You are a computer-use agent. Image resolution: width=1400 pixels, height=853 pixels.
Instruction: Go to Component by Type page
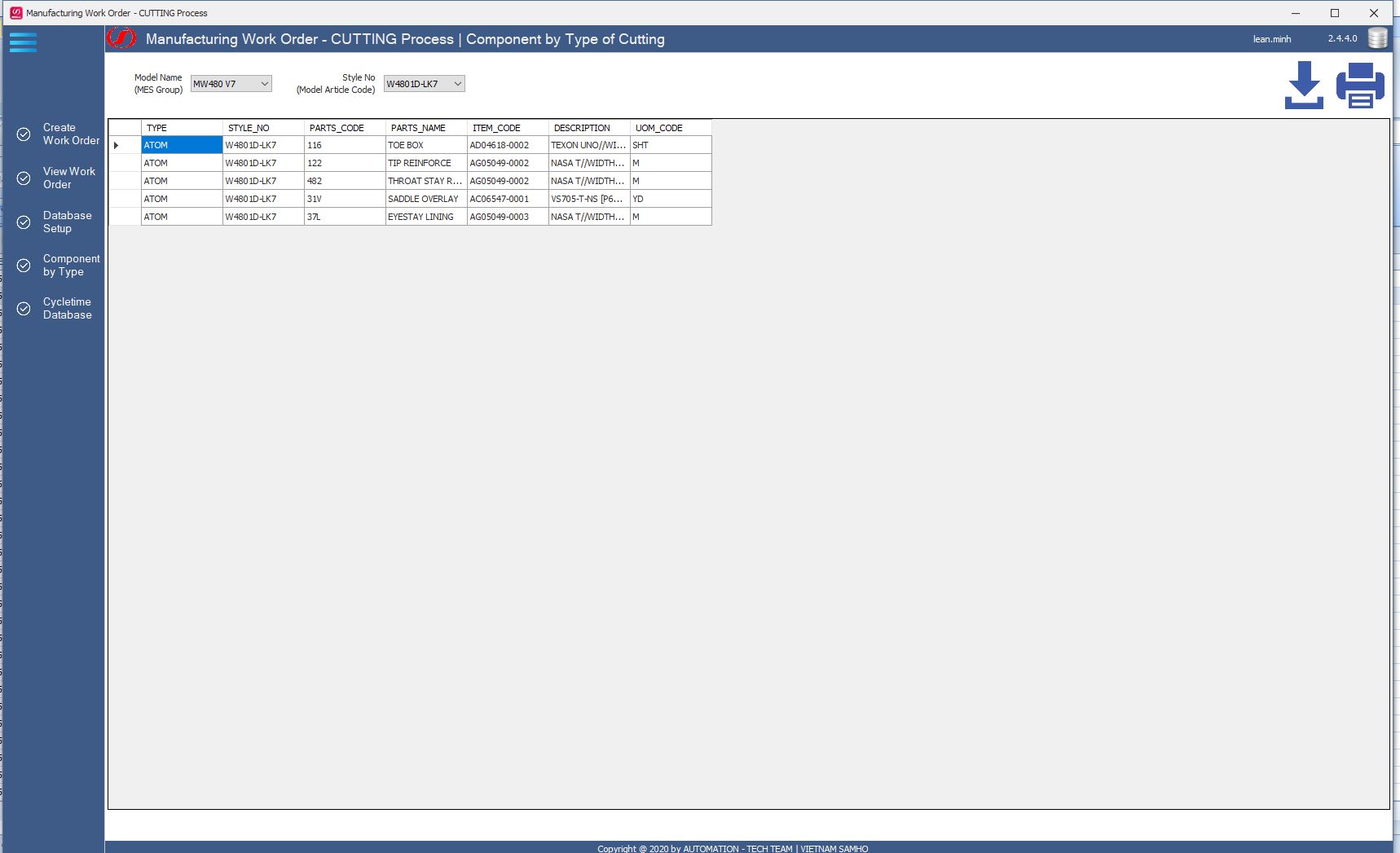coord(71,265)
